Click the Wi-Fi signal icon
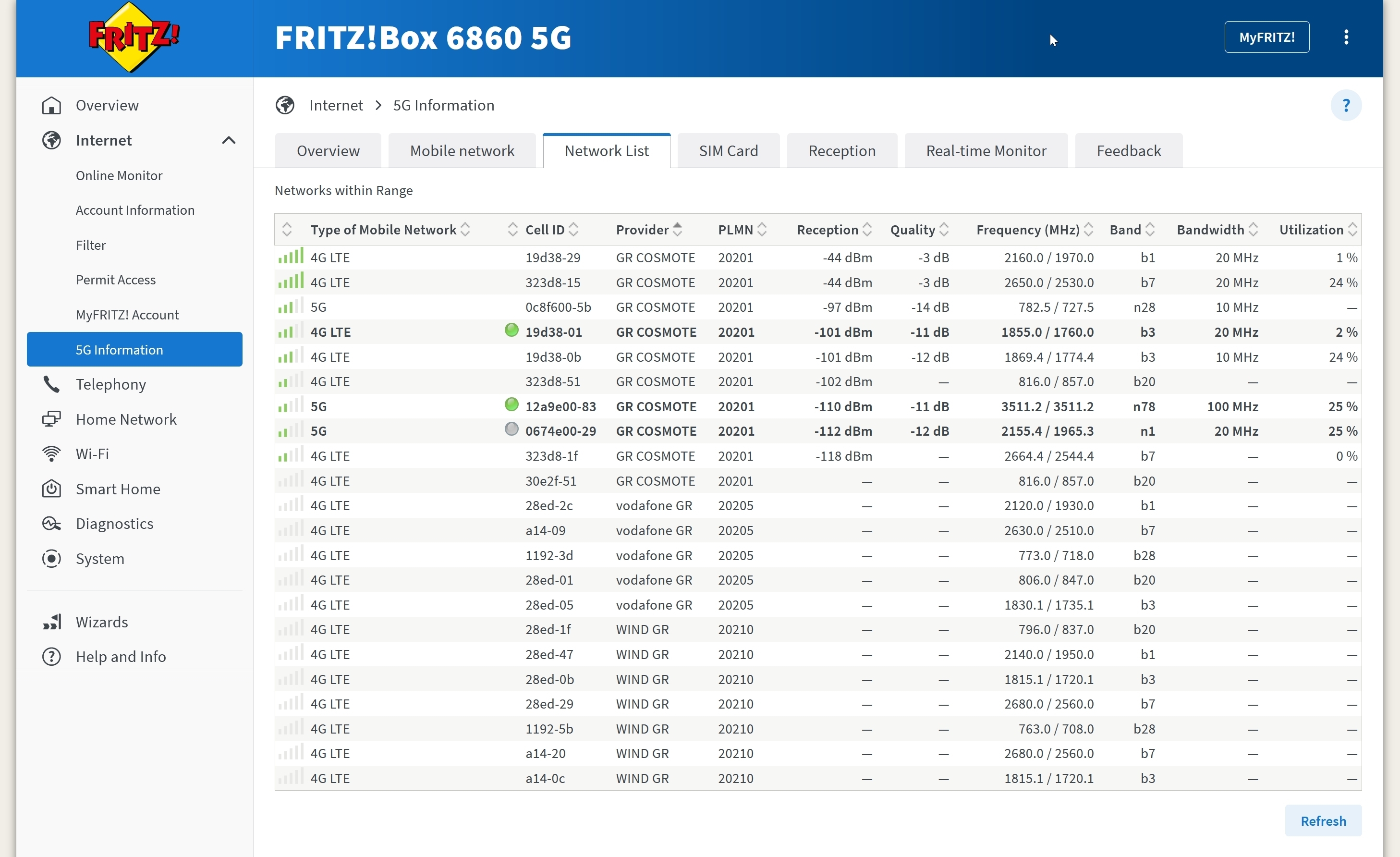 52,454
